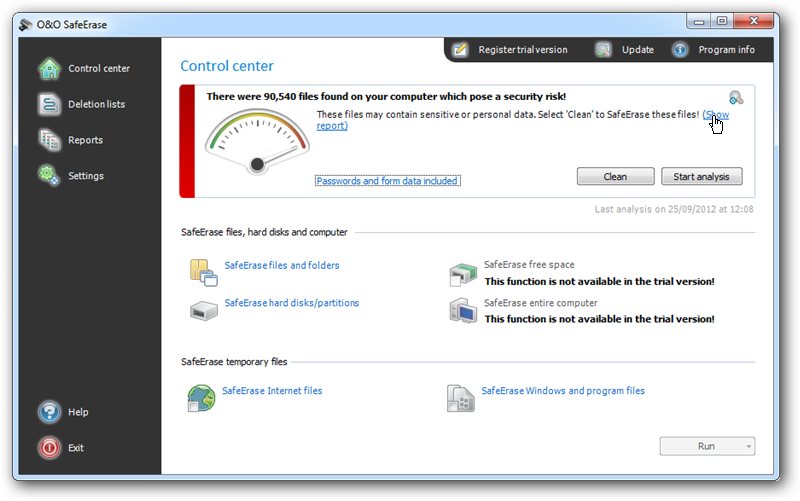Click the Program info label
The width and height of the screenshot is (800, 501).
pyautogui.click(x=727, y=49)
